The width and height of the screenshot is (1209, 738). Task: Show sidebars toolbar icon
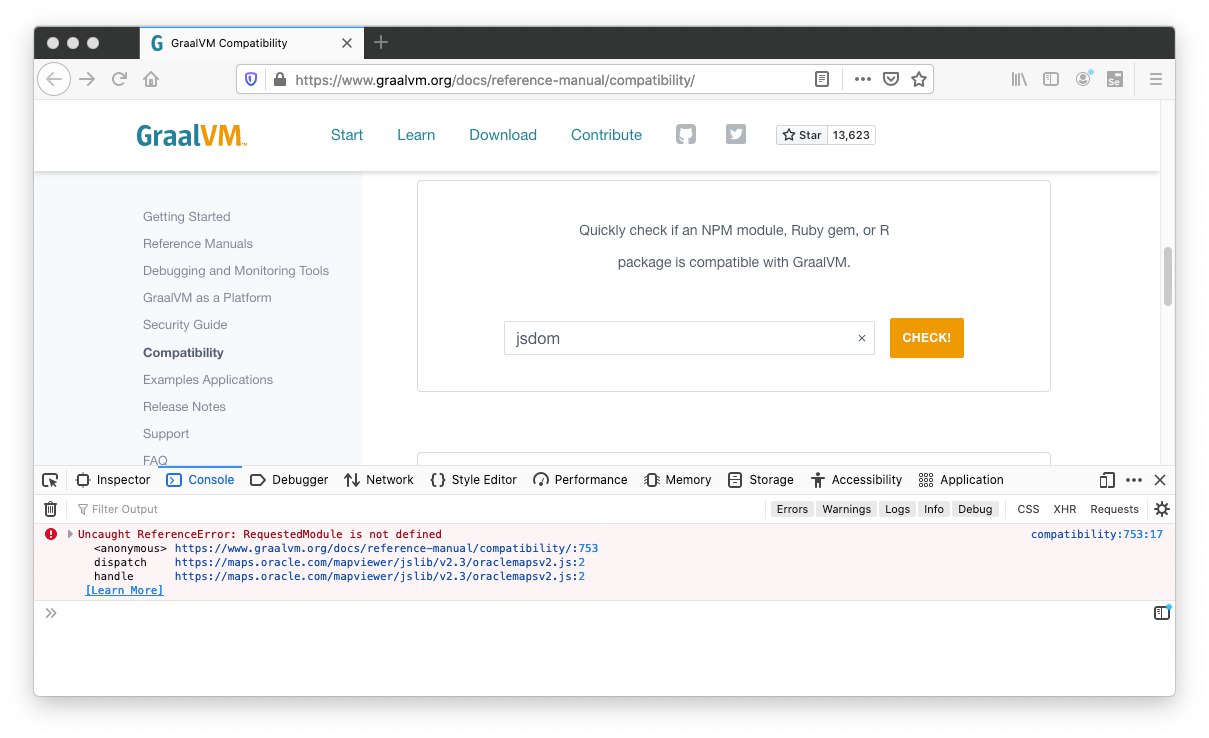[1051, 79]
